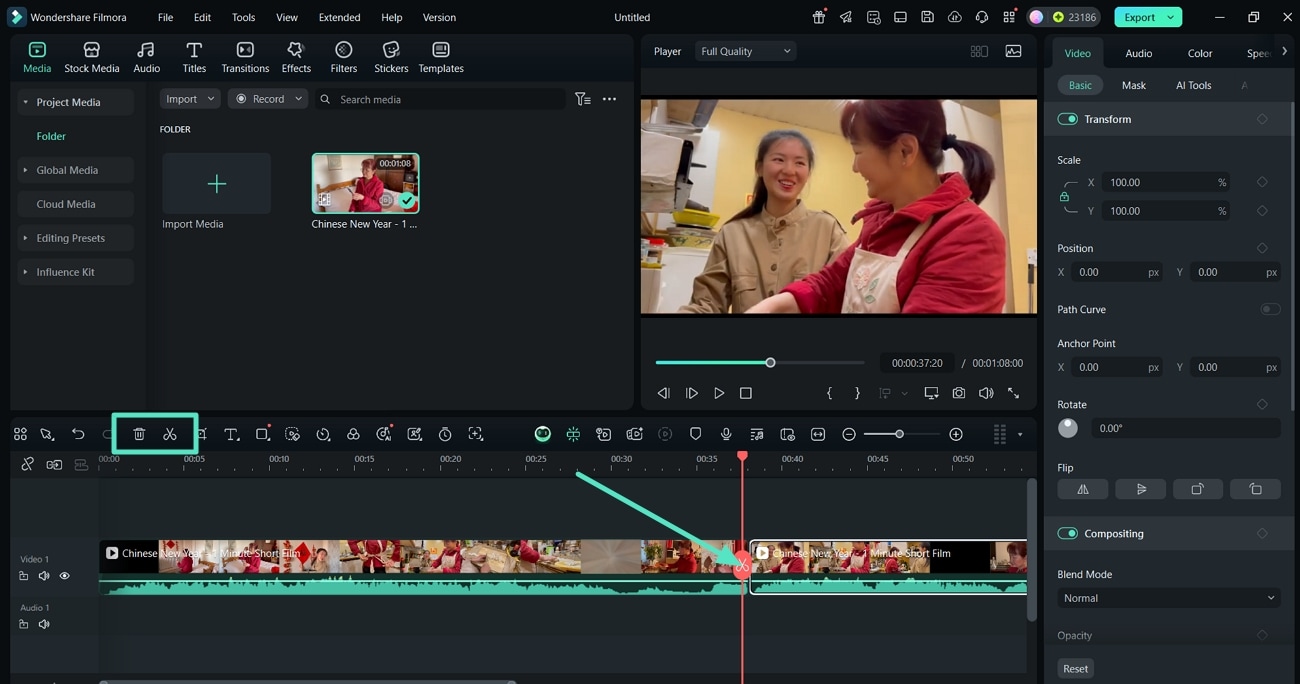Toggle the Transform switch off
This screenshot has width=1300, height=684.
1067,119
